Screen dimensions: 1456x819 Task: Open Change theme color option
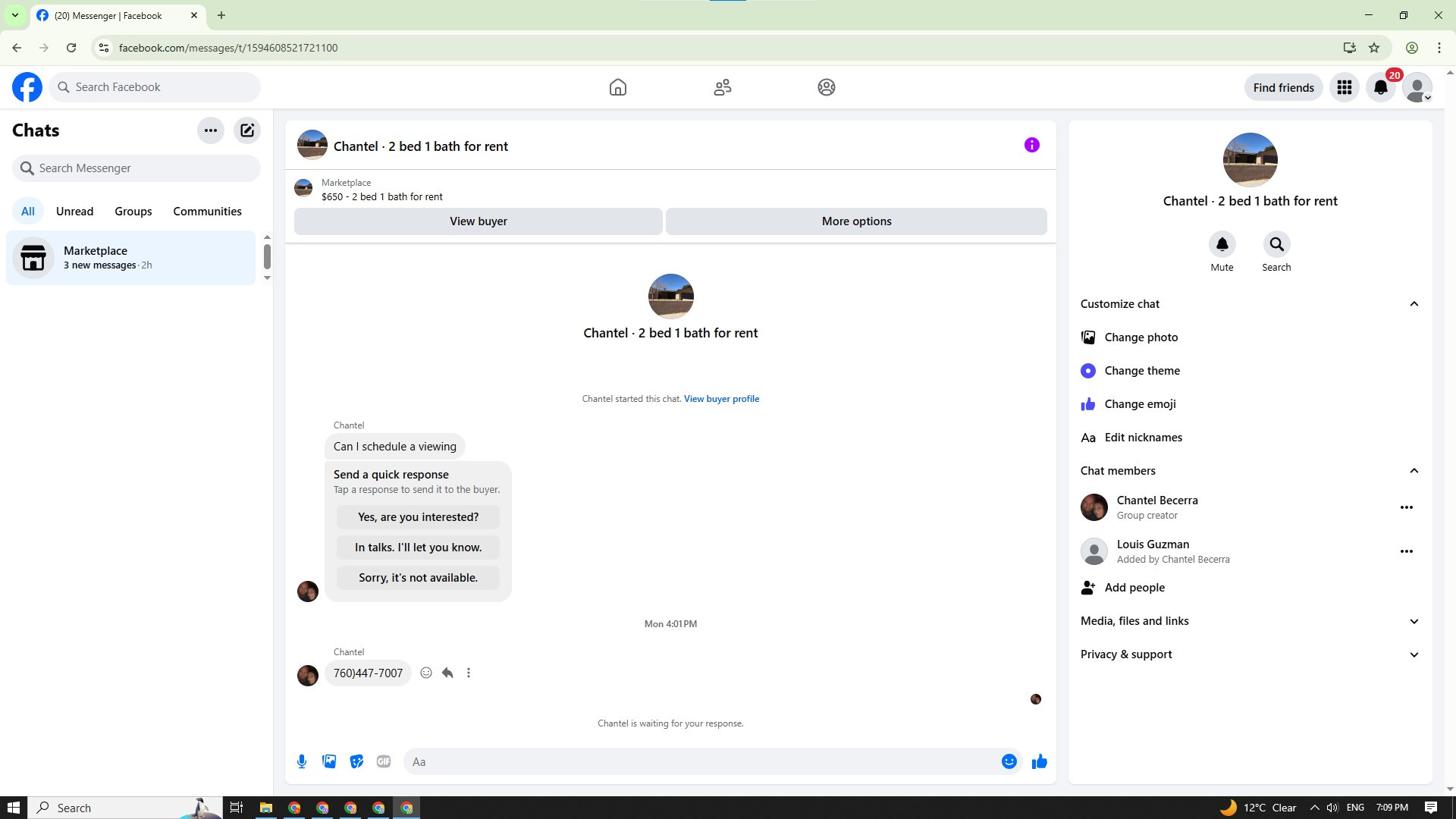[1141, 371]
